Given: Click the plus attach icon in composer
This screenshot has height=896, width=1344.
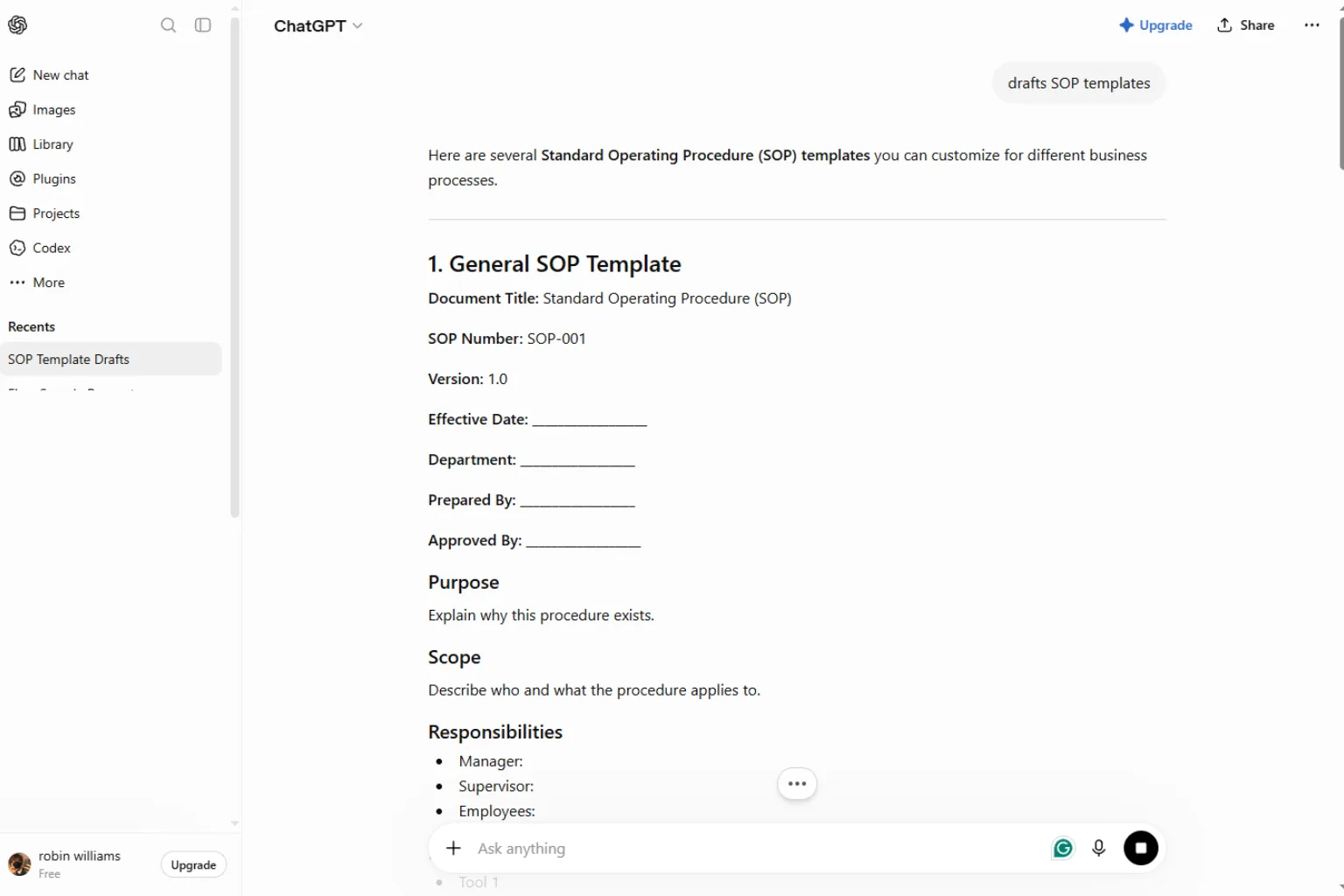Looking at the screenshot, I should click(x=453, y=848).
